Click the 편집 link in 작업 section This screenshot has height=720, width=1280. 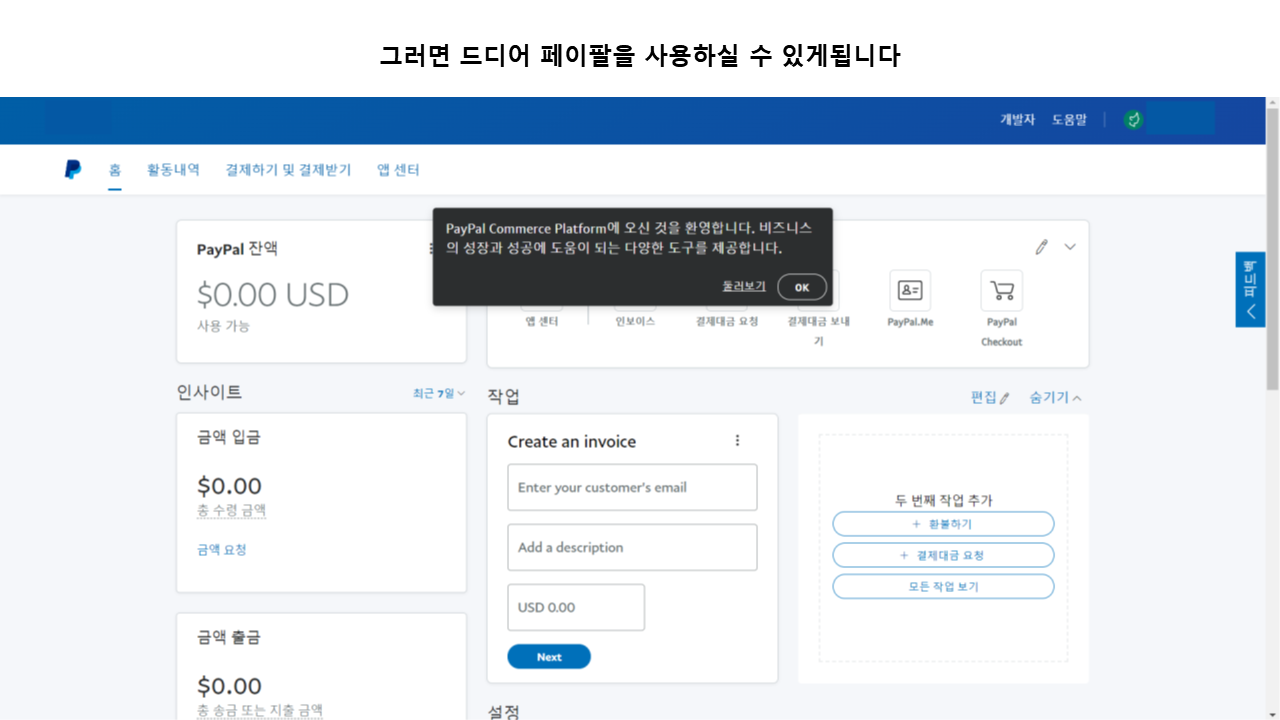[x=990, y=397]
